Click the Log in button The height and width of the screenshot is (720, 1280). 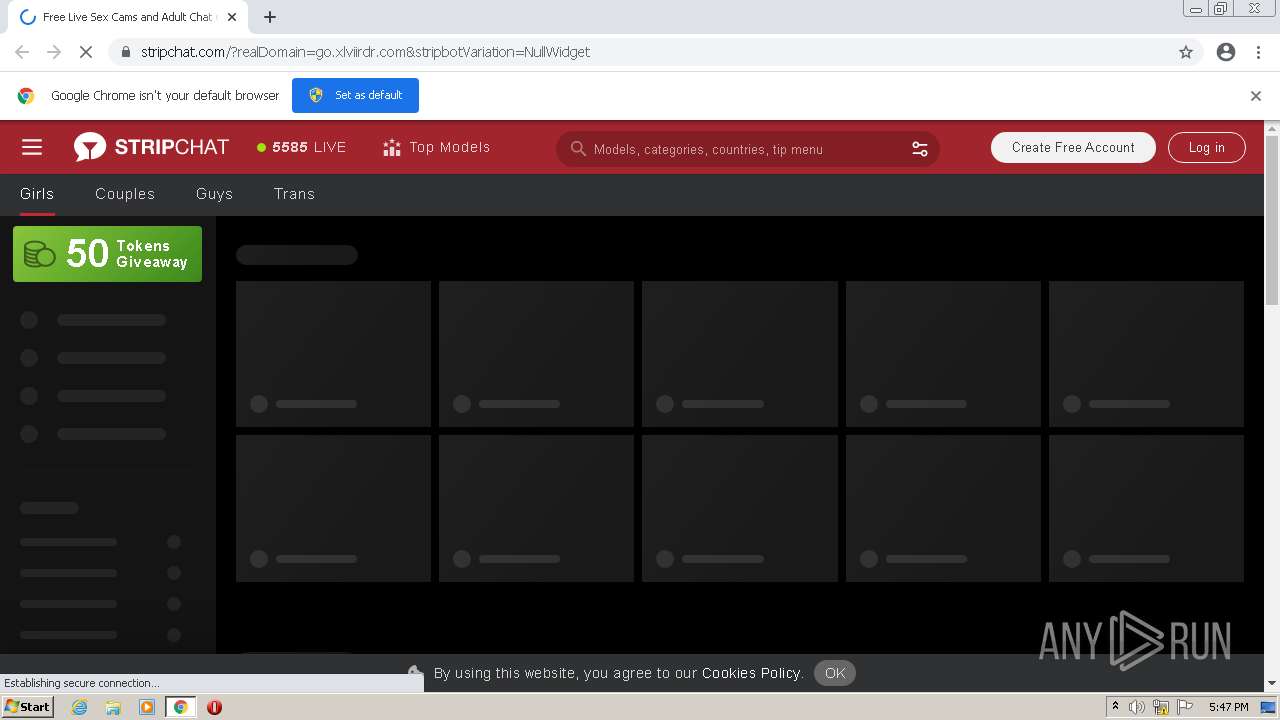[1206, 147]
